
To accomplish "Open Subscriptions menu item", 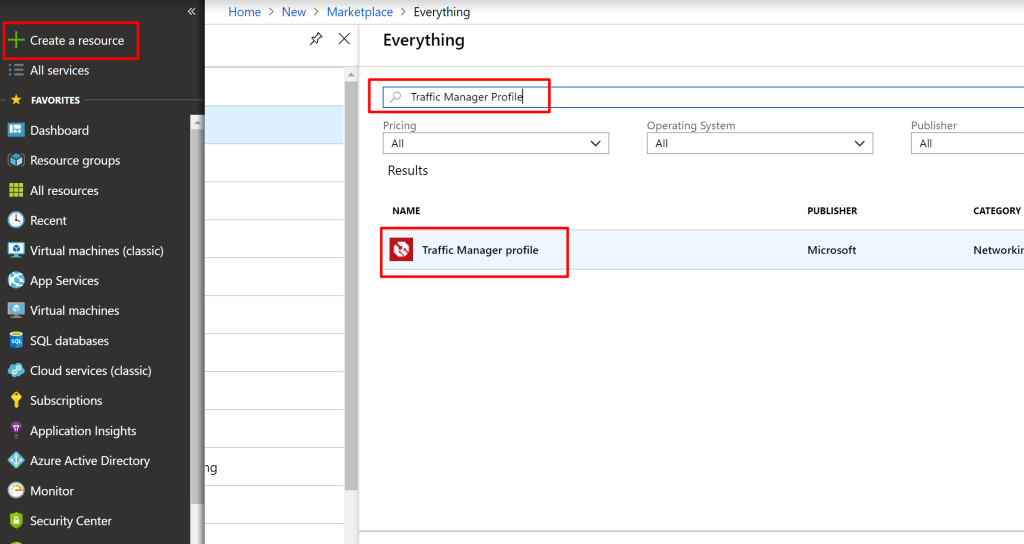I will (66, 400).
